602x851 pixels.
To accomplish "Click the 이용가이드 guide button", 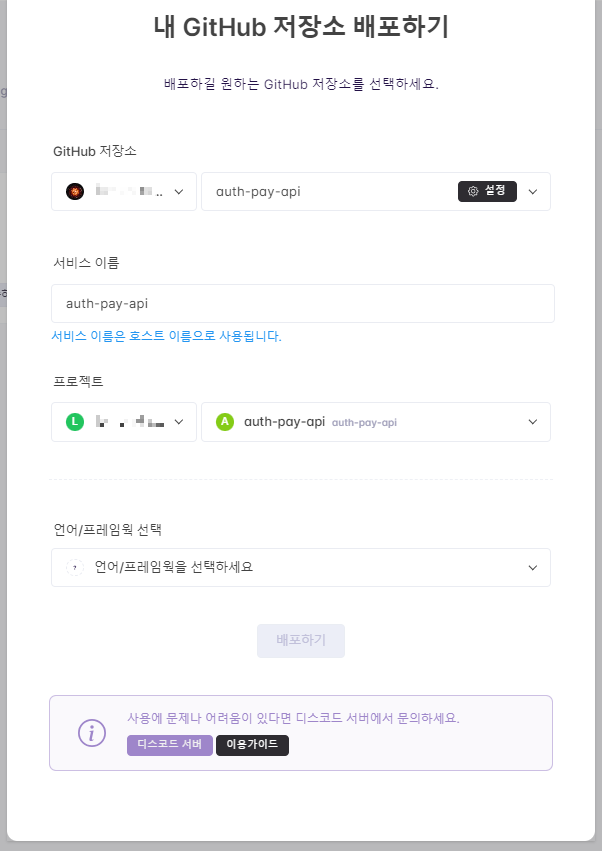I will 252,745.
